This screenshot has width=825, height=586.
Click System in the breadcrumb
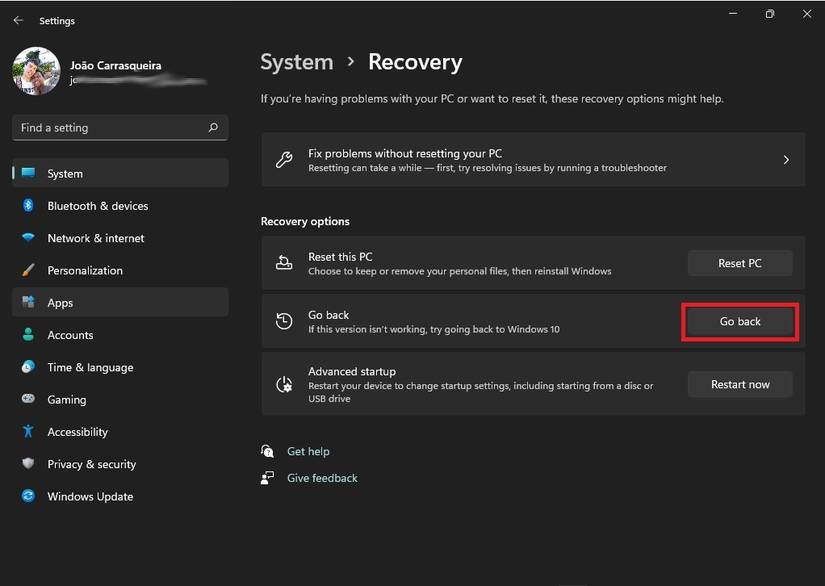(297, 62)
